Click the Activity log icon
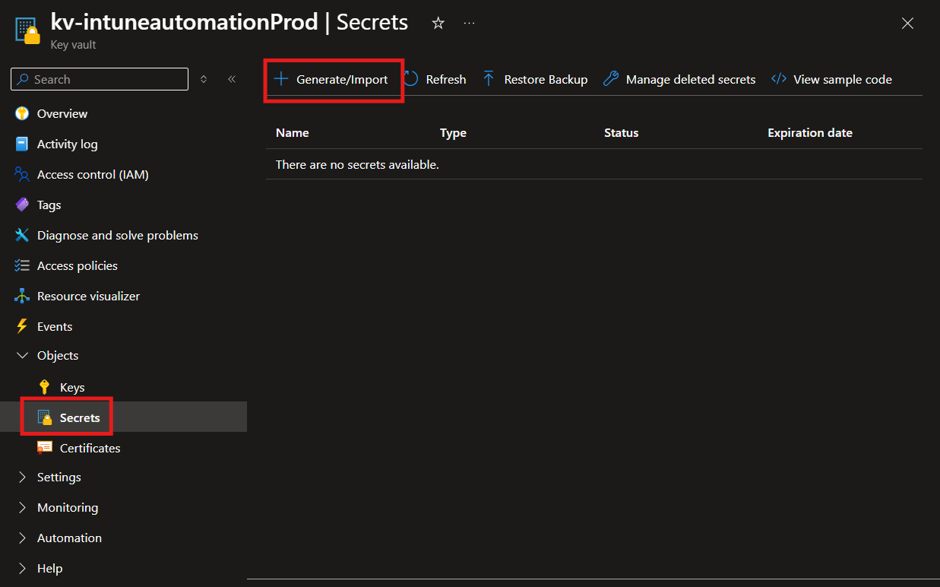 [22, 144]
